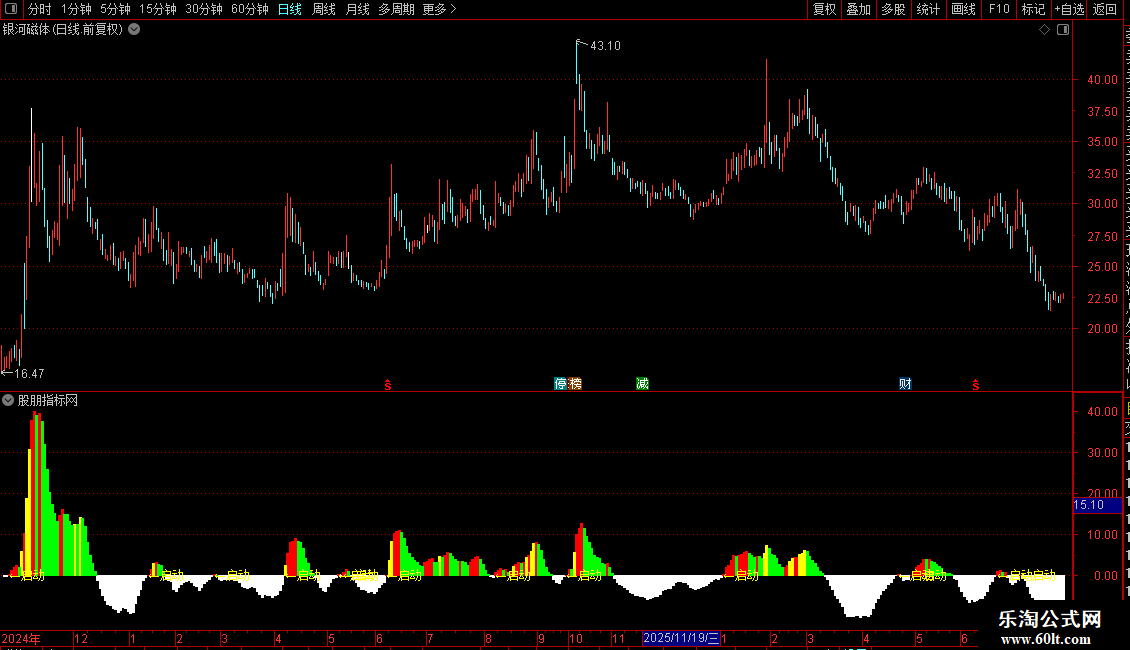Click the 37.50 price axis label
Image resolution: width=1130 pixels, height=650 pixels.
[1103, 112]
